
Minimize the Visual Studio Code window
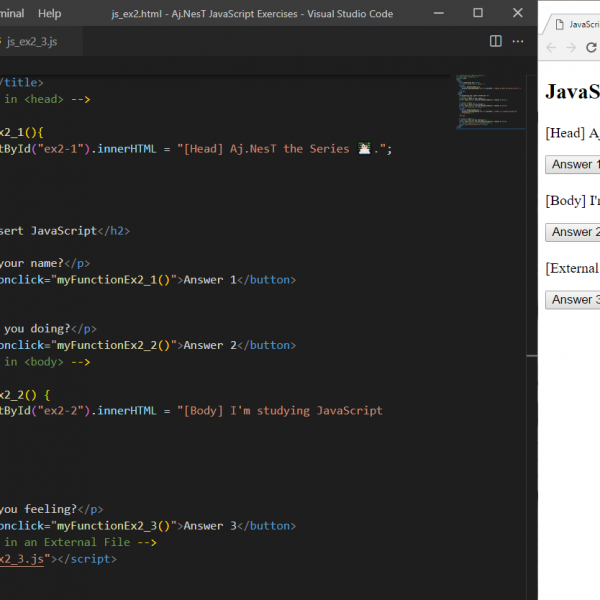click(x=438, y=13)
